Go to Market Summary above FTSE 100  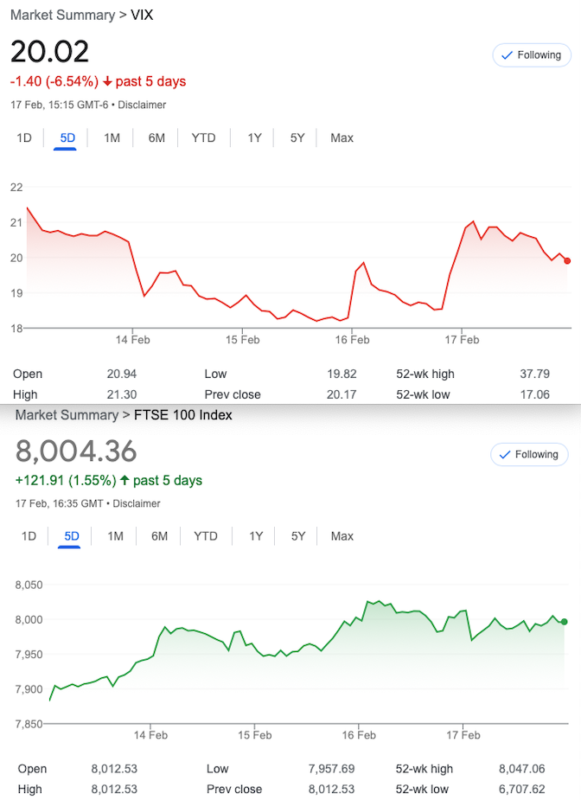click(67, 415)
